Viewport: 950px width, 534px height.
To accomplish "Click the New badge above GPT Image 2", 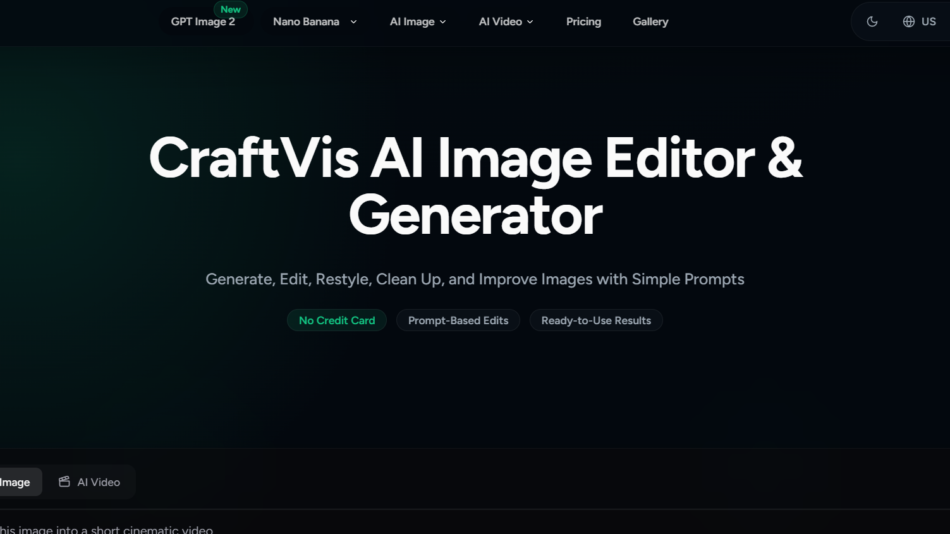I will (230, 9).
